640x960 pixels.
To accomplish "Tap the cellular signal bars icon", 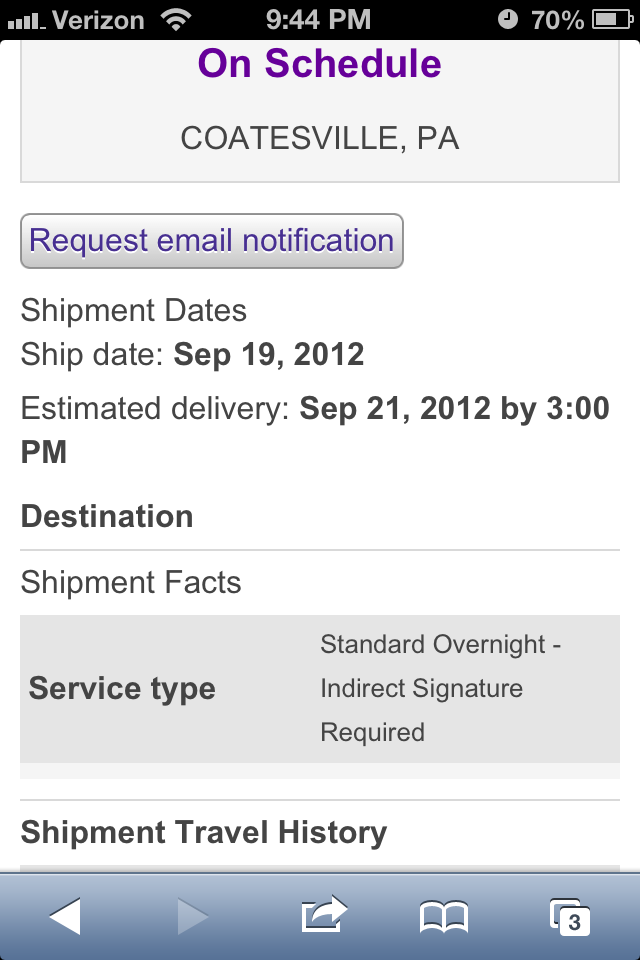I will coord(26,19).
